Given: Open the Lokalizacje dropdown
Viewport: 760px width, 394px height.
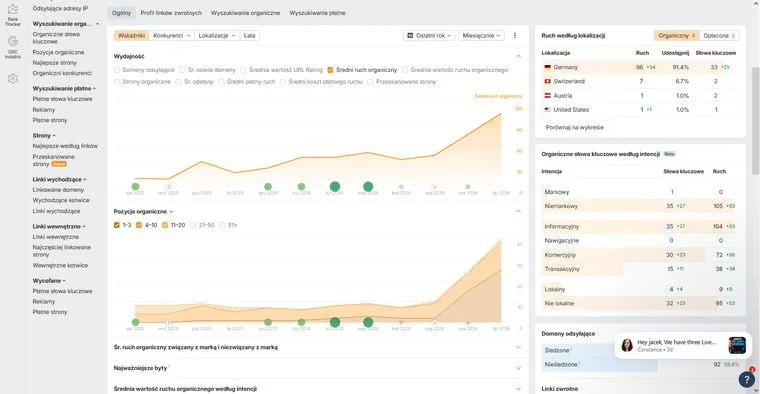Looking at the screenshot, I should click(217, 35).
